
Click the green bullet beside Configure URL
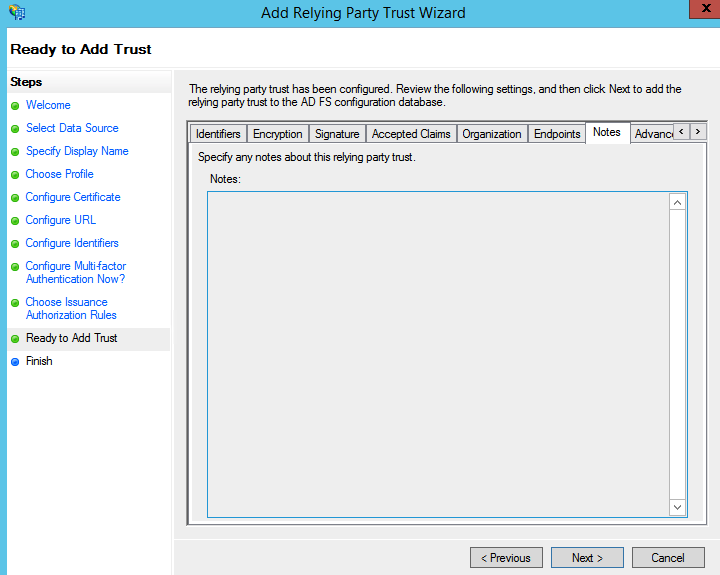[x=15, y=221]
